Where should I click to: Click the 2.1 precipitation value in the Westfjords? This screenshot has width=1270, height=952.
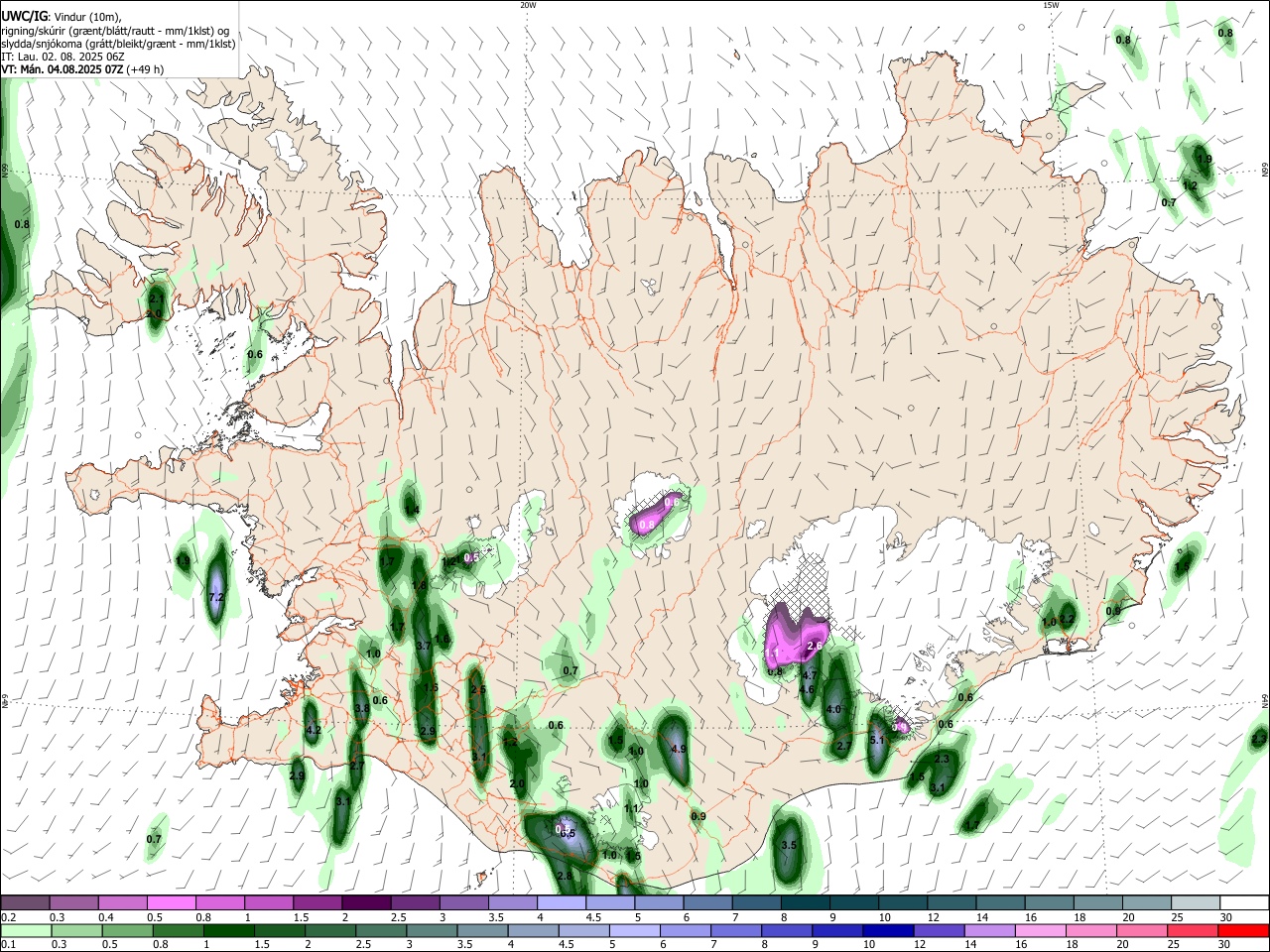(x=156, y=297)
